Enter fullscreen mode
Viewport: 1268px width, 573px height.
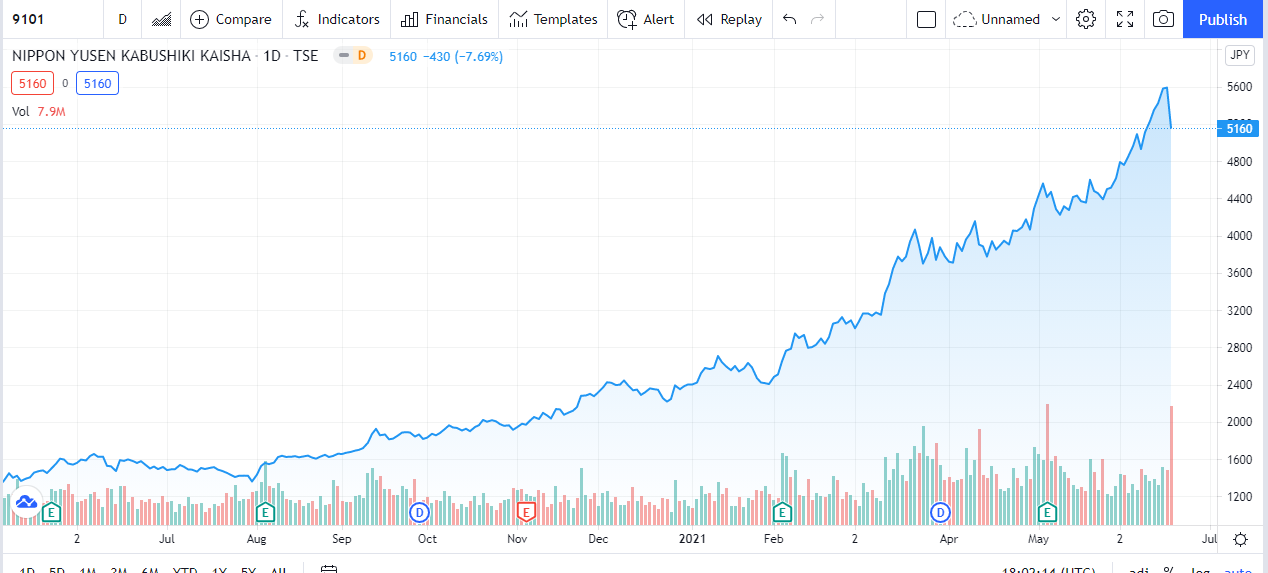point(1125,19)
